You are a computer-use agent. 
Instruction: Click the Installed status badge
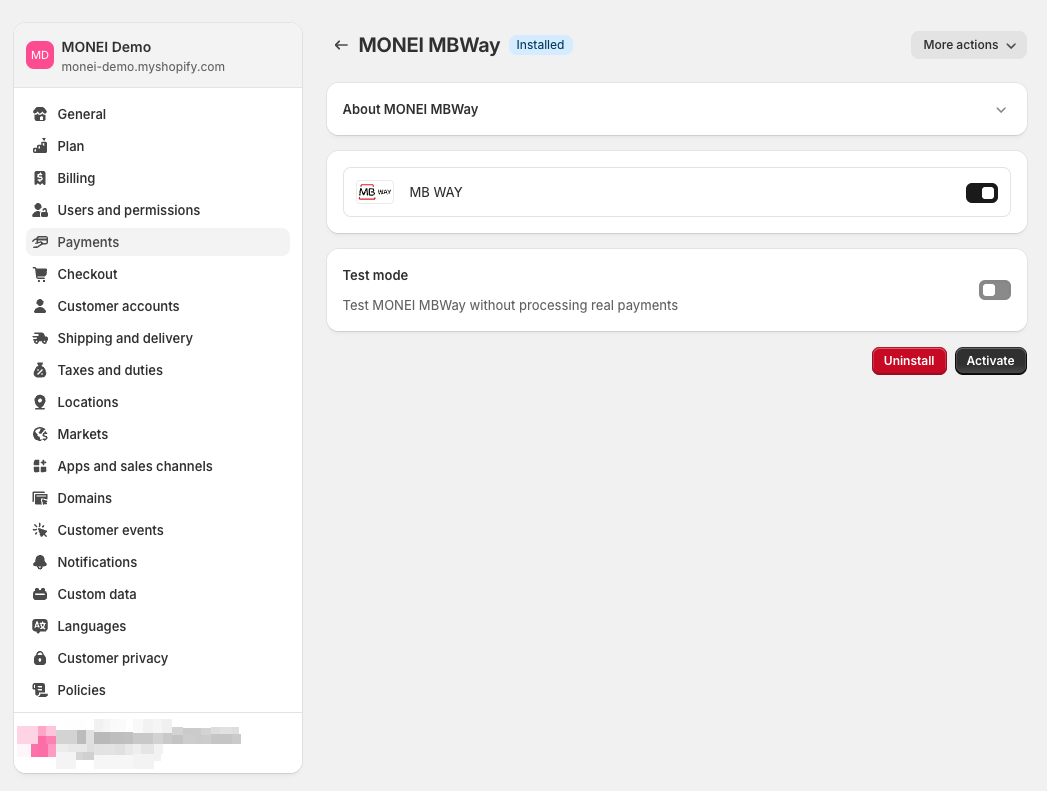tap(540, 45)
